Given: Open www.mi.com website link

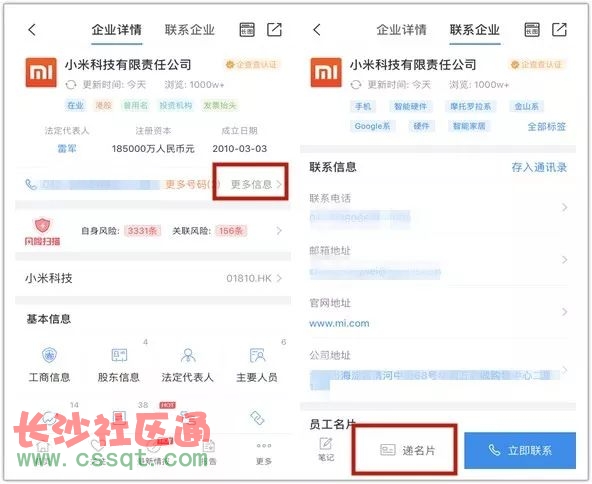Looking at the screenshot, I should tap(339, 324).
